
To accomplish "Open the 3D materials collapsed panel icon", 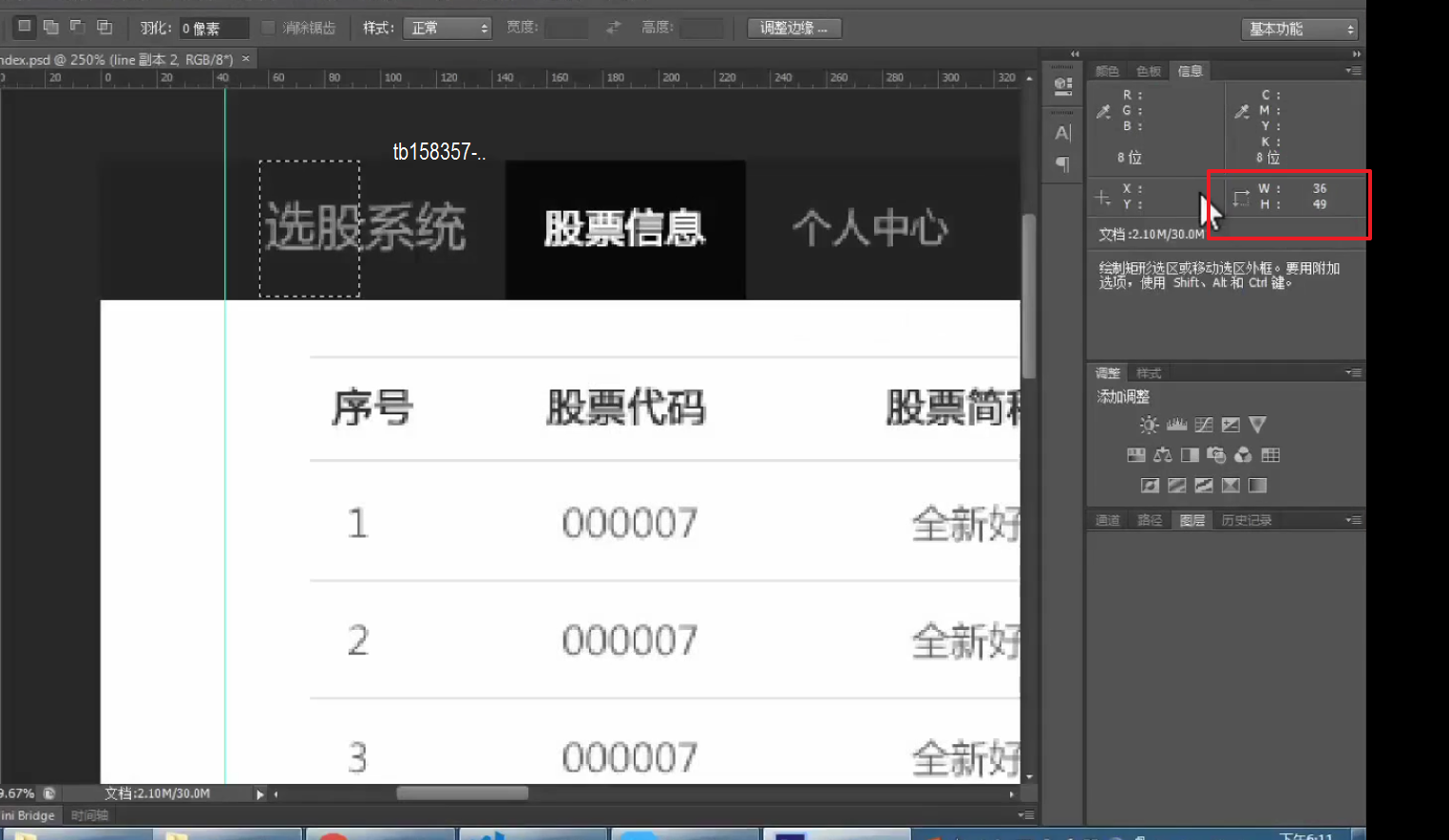I will tap(1063, 86).
